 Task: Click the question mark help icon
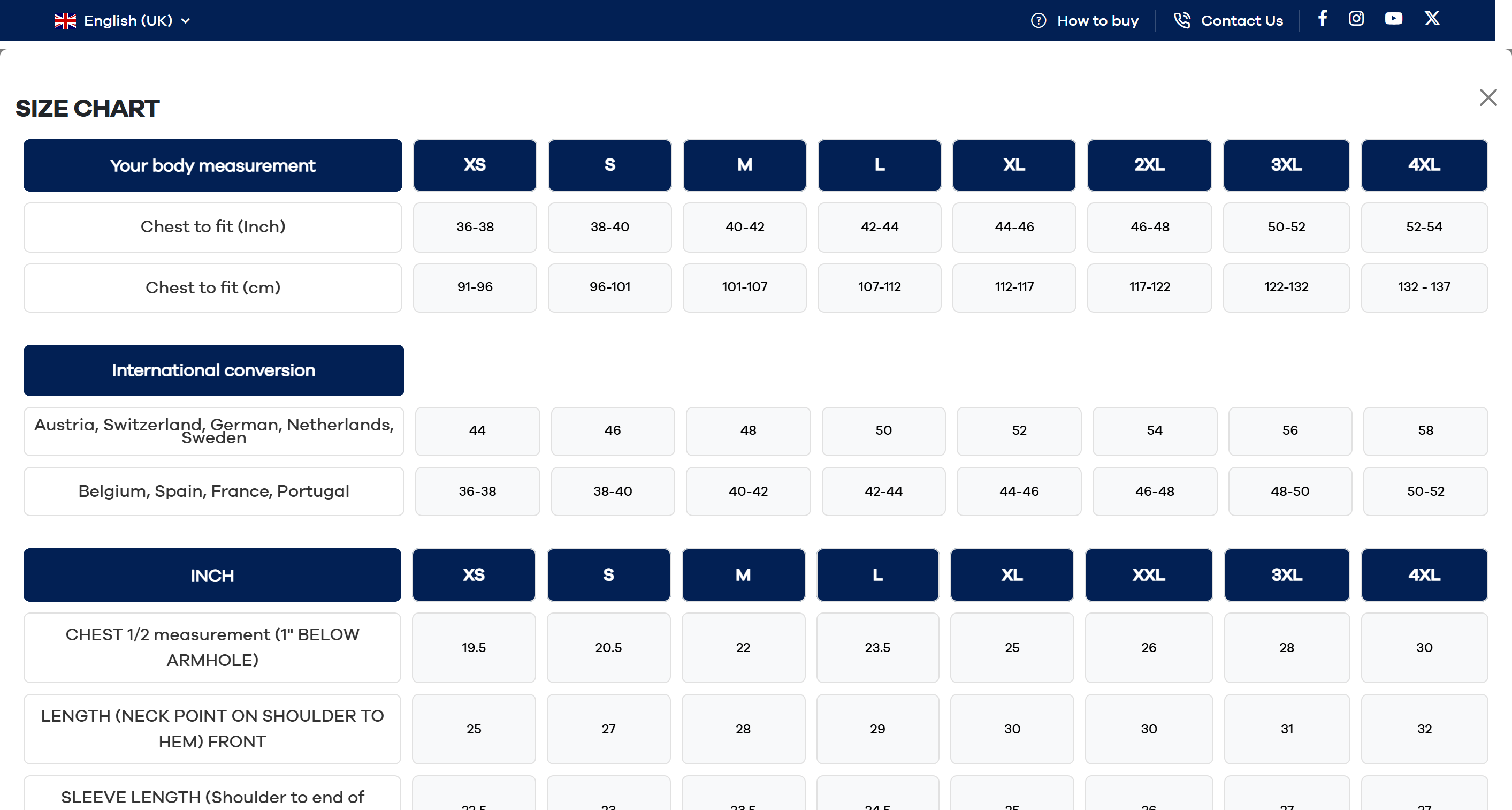tap(1038, 20)
